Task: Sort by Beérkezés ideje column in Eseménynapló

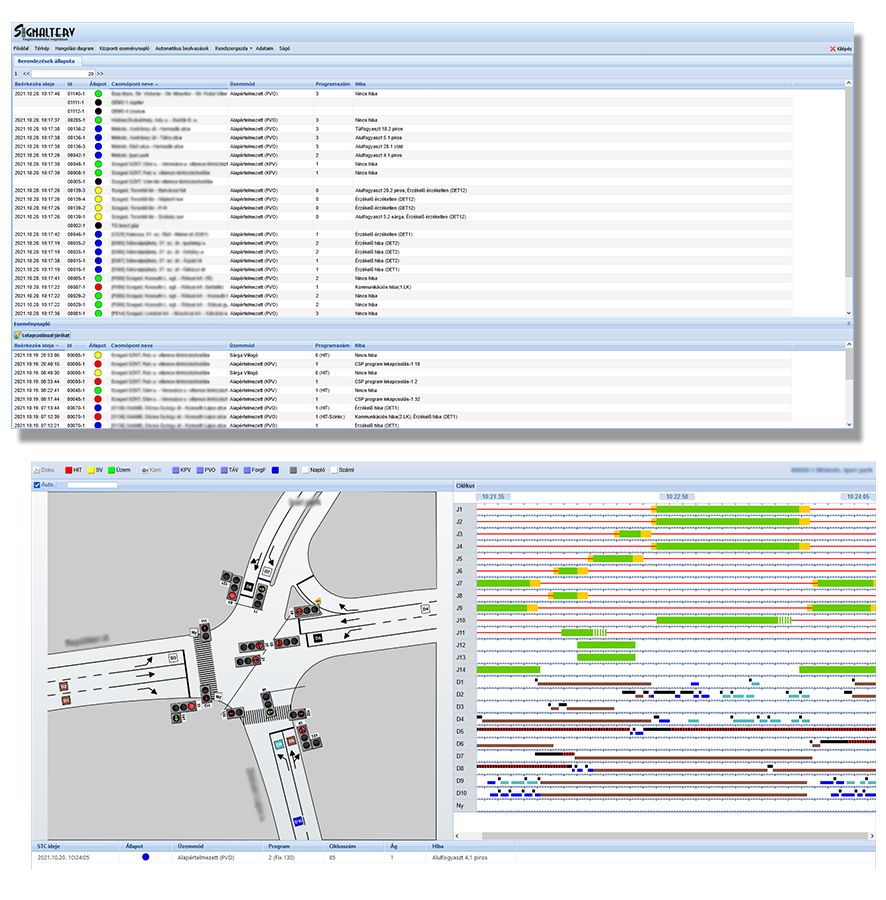Action: tap(34, 344)
